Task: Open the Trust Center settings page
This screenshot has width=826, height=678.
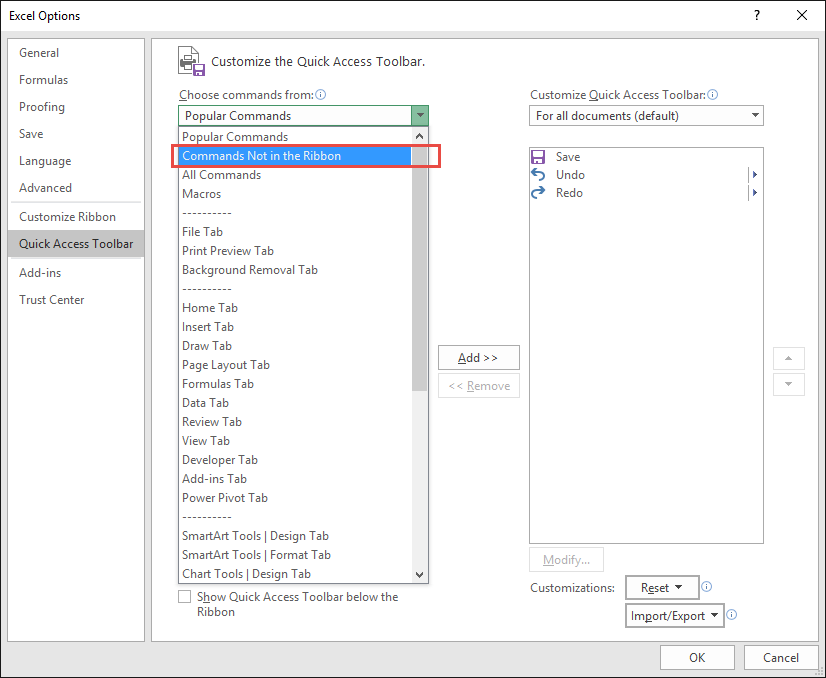Action: tap(51, 299)
